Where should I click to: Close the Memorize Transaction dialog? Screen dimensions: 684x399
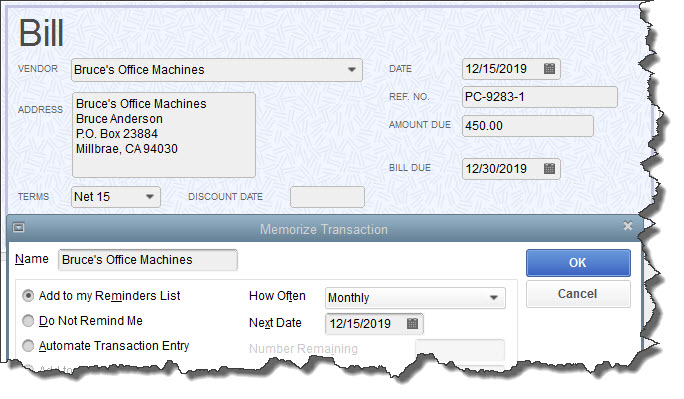628,225
